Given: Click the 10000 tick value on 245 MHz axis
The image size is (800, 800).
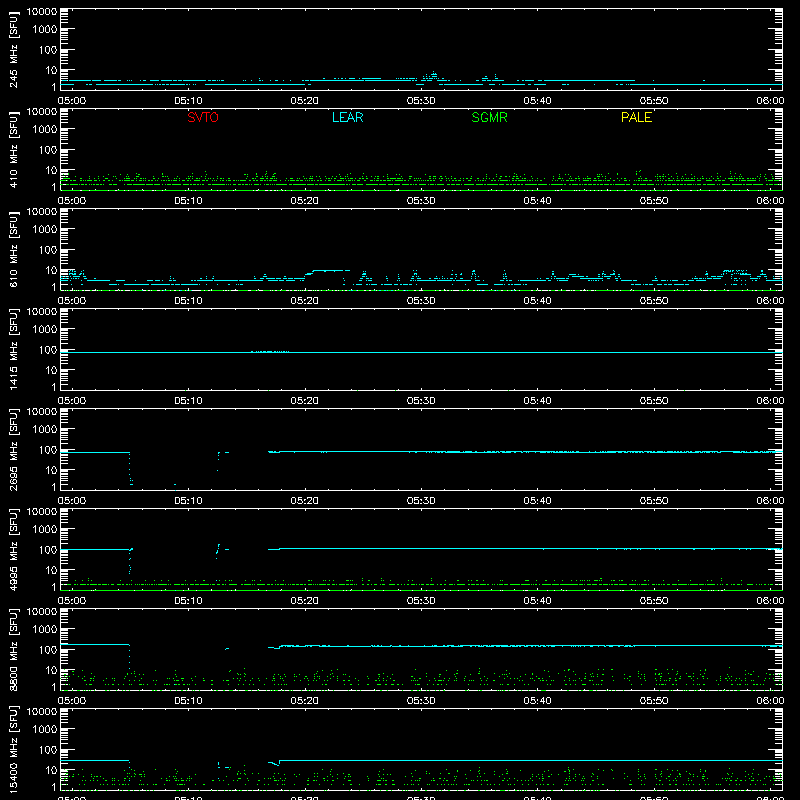Looking at the screenshot, I should 42,12.
